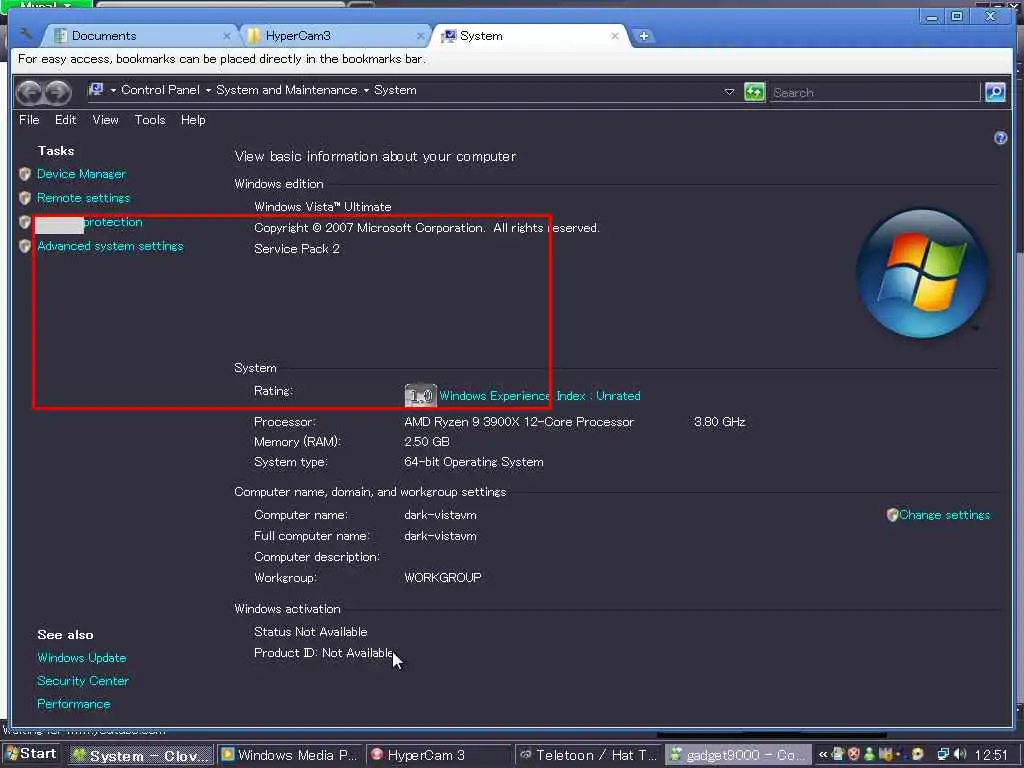Image resolution: width=1024 pixels, height=768 pixels.
Task: Open Windows Update link
Action: tap(82, 658)
